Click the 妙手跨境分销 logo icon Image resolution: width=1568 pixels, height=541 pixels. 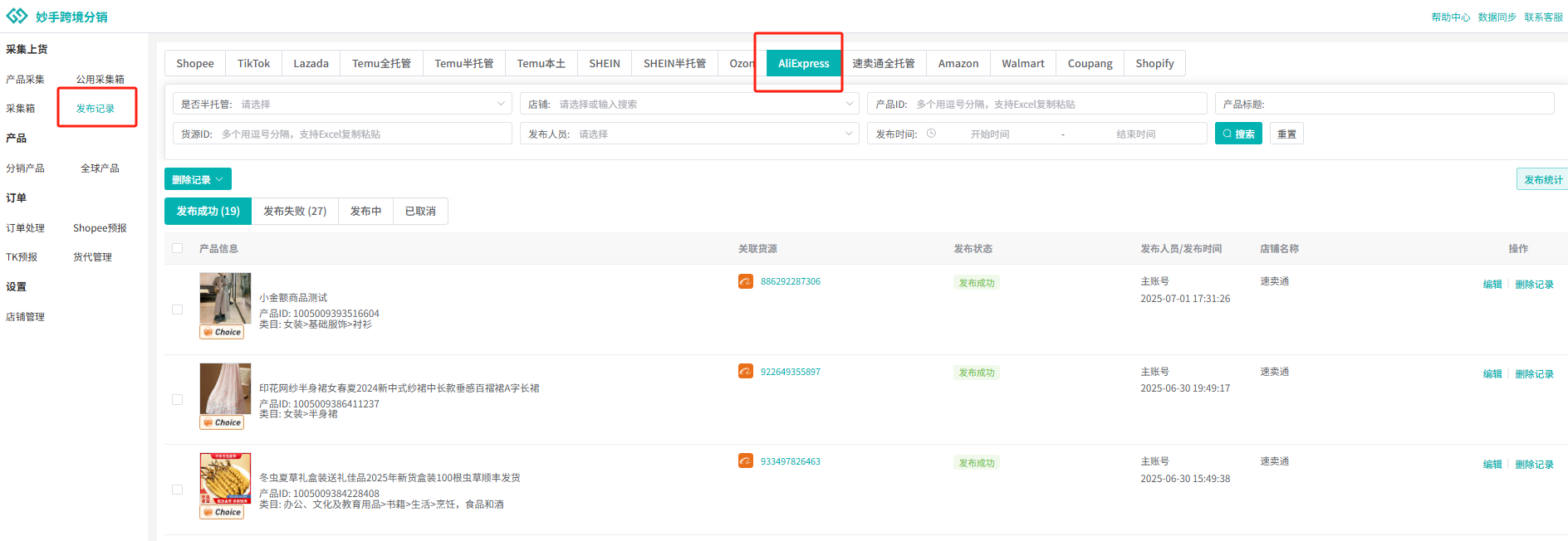(17, 17)
